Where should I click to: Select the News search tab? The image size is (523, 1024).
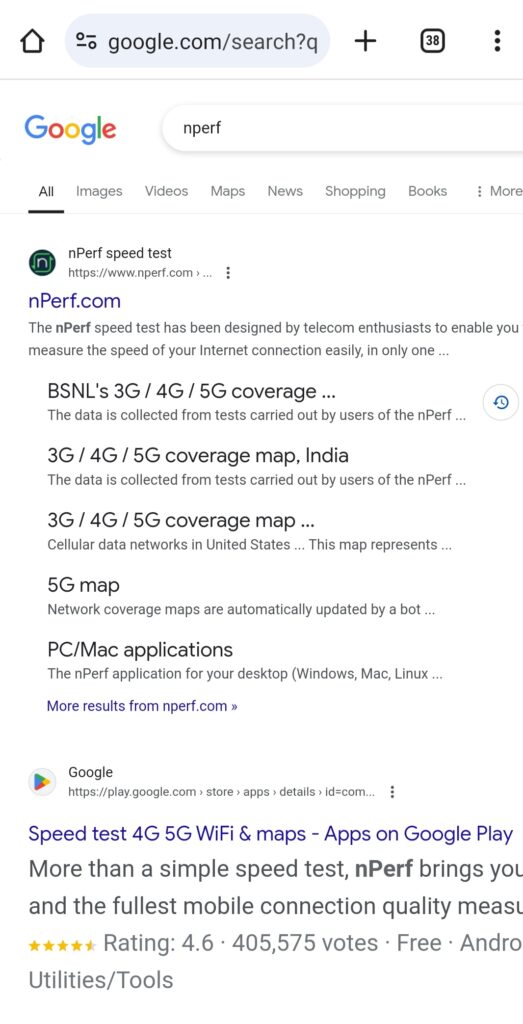pos(285,191)
